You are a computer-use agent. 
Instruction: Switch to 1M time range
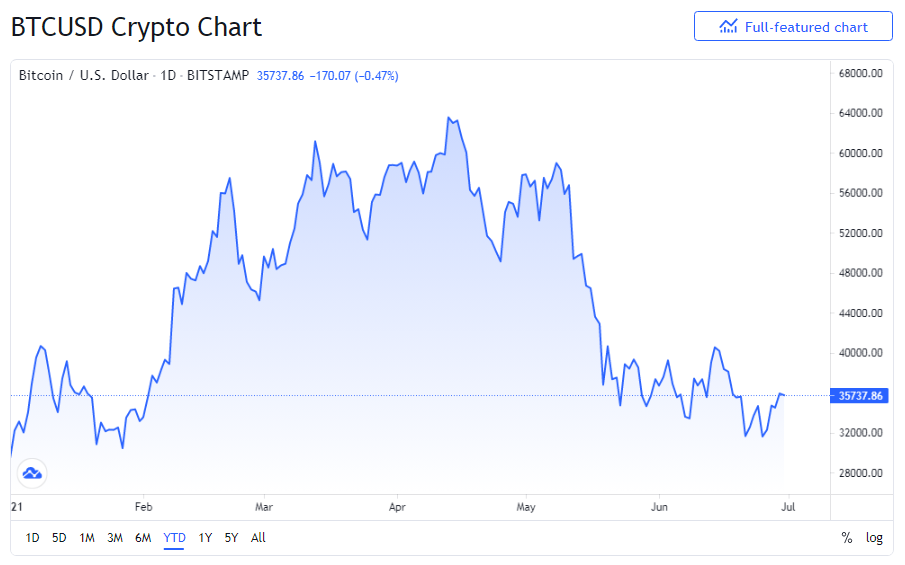pos(87,538)
